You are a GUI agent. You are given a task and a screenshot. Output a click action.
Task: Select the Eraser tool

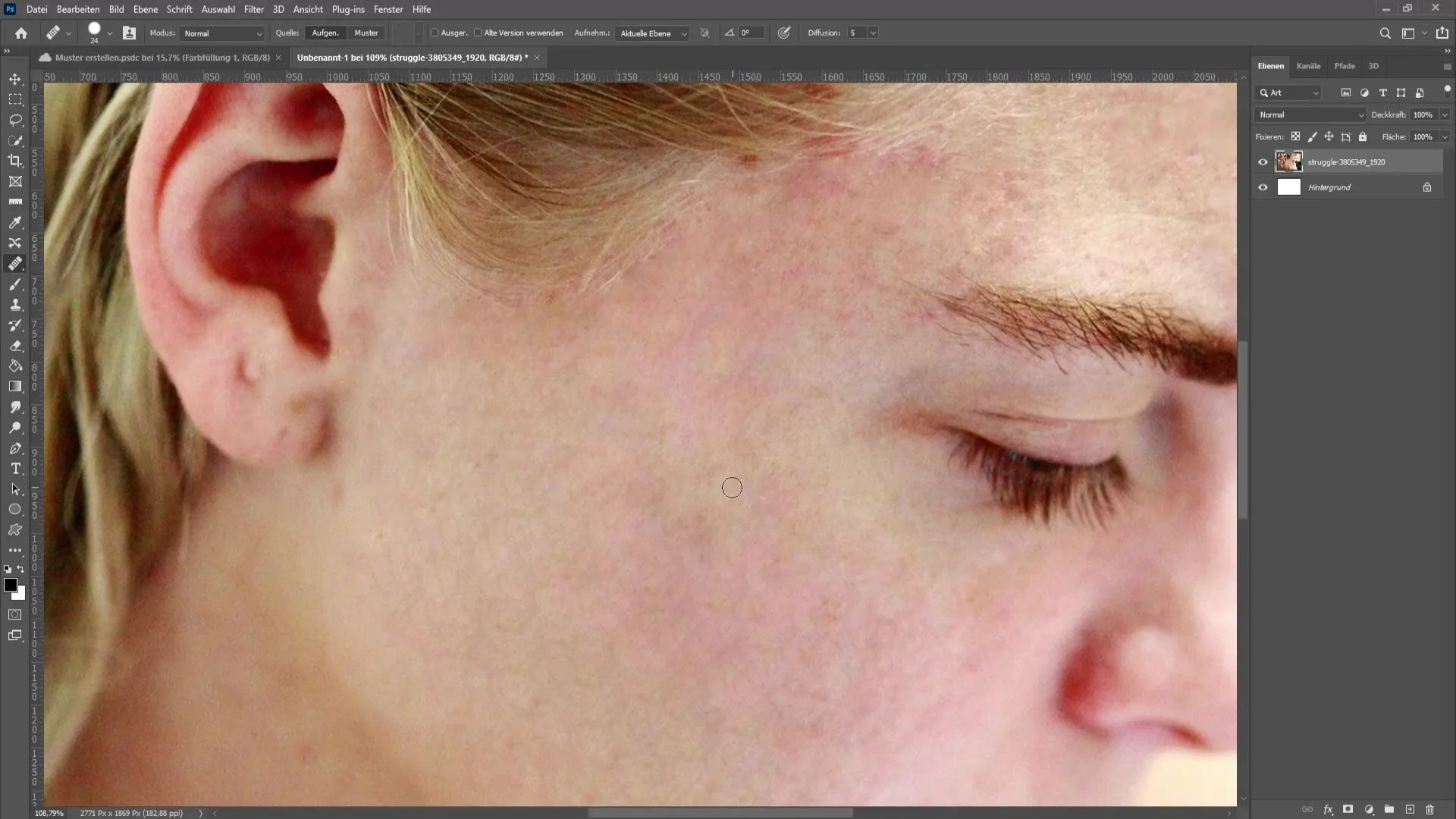[15, 346]
